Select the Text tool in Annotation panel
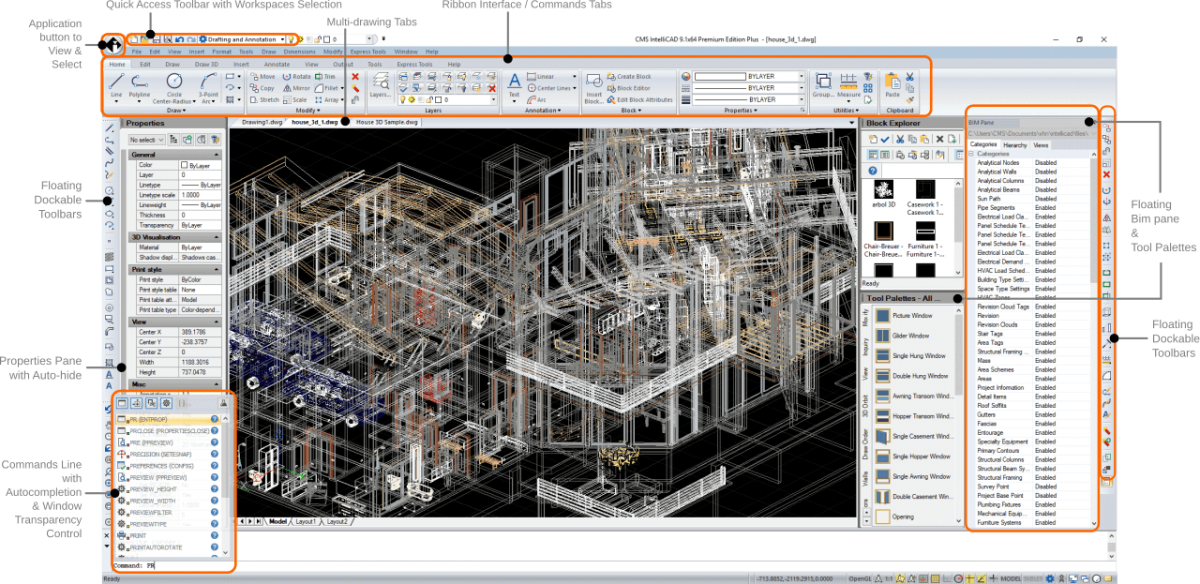The image size is (1200, 584). pos(514,80)
